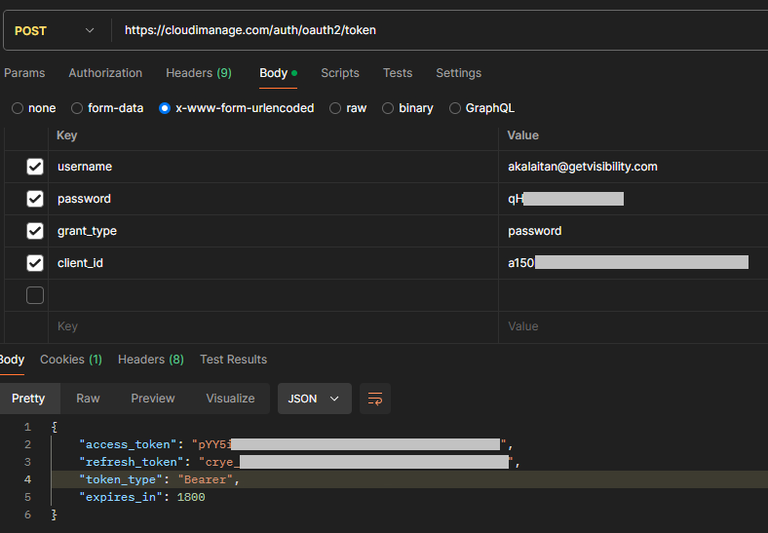
Task: Show the Visualize response view
Action: pyautogui.click(x=230, y=398)
